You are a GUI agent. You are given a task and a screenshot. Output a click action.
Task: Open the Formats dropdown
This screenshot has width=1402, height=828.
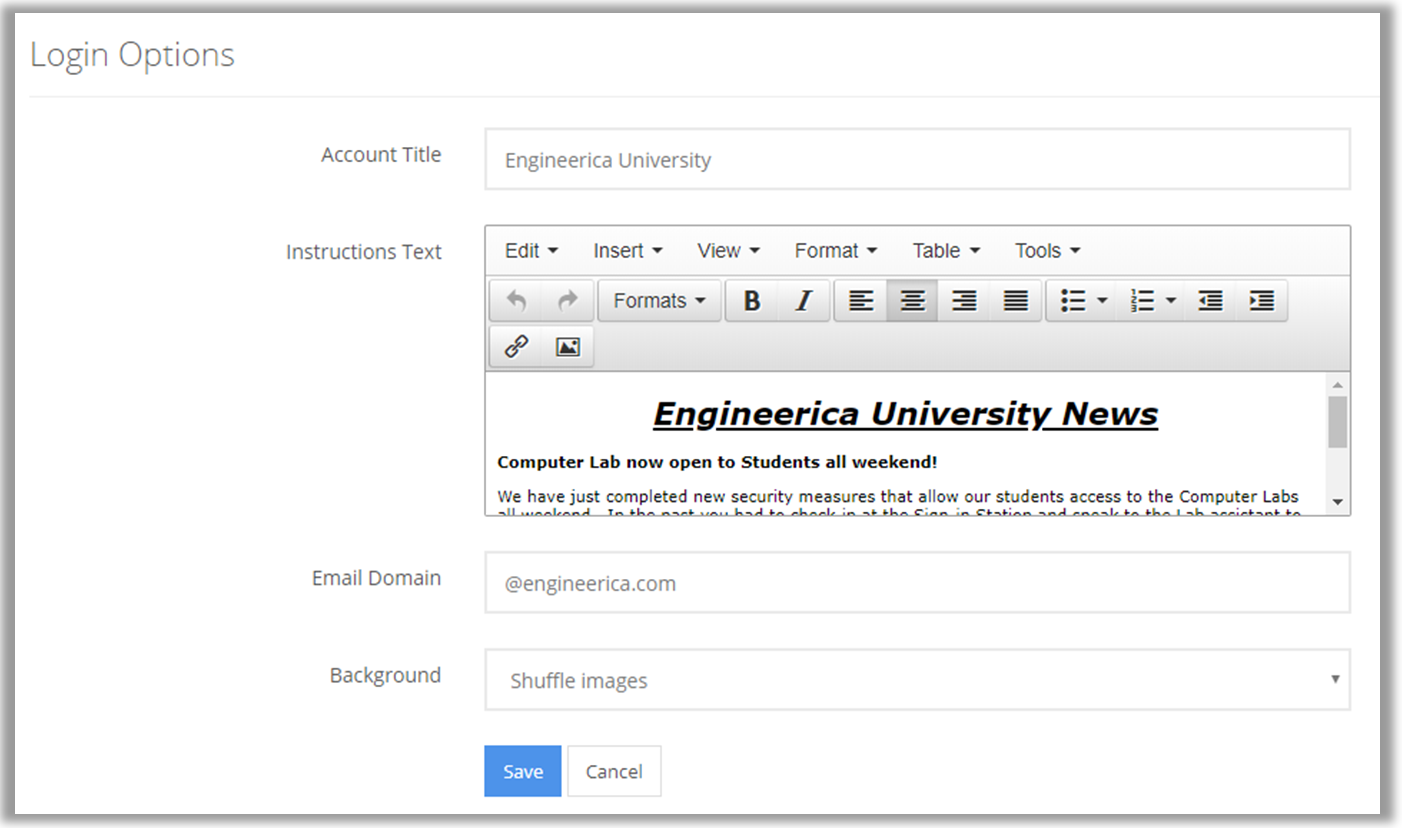click(x=659, y=300)
